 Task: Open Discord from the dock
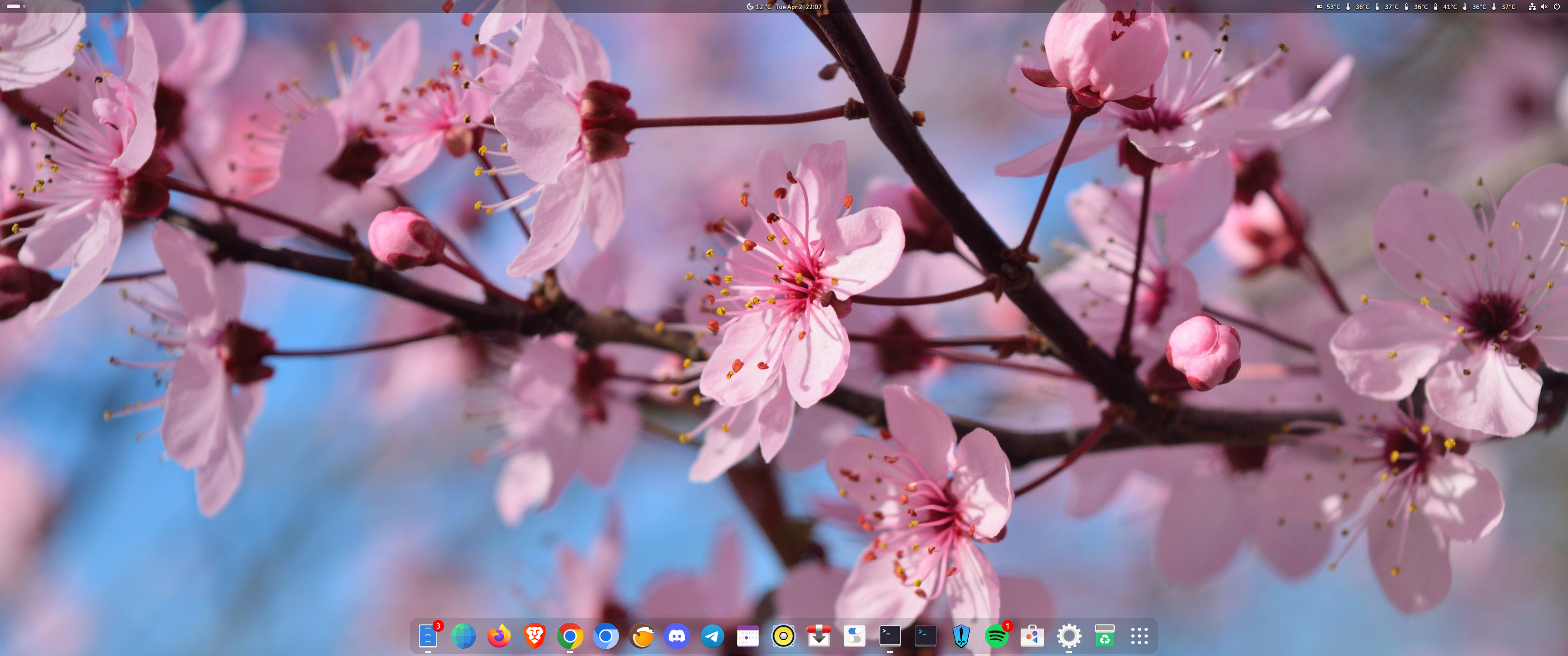tap(677, 636)
